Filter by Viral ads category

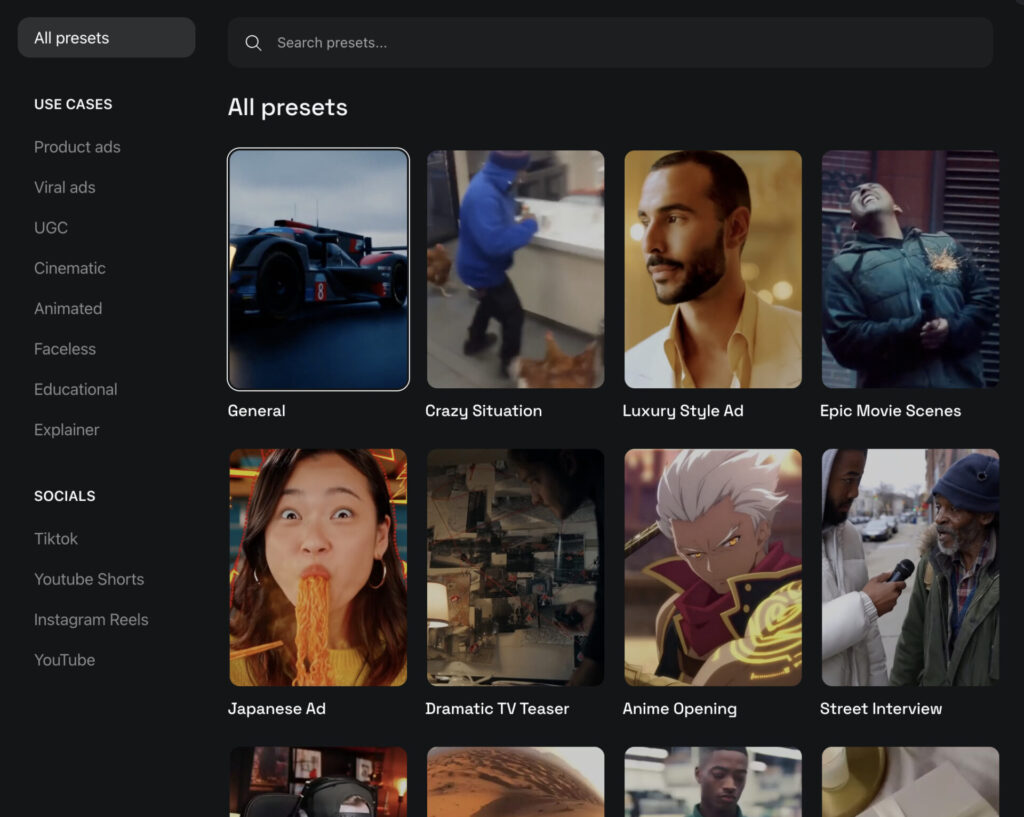tap(65, 187)
